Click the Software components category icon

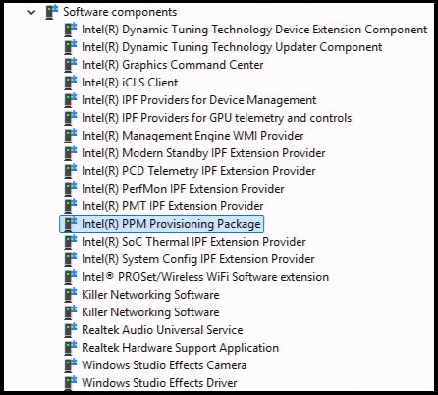click(x=52, y=13)
